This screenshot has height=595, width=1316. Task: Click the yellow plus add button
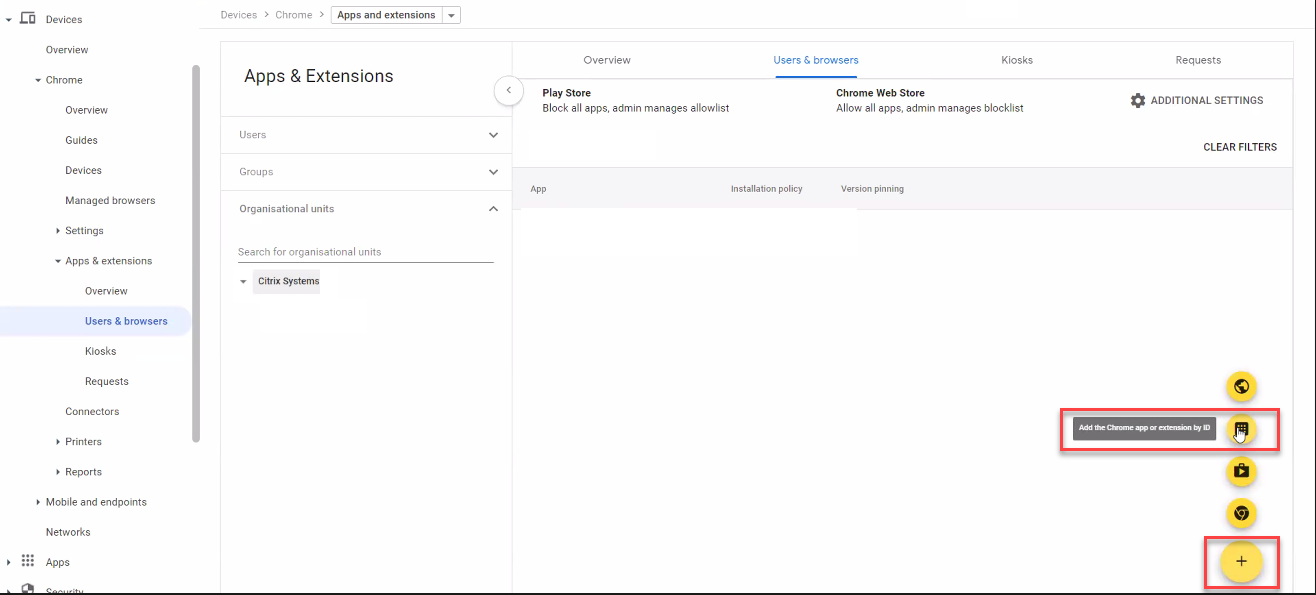tap(1241, 562)
